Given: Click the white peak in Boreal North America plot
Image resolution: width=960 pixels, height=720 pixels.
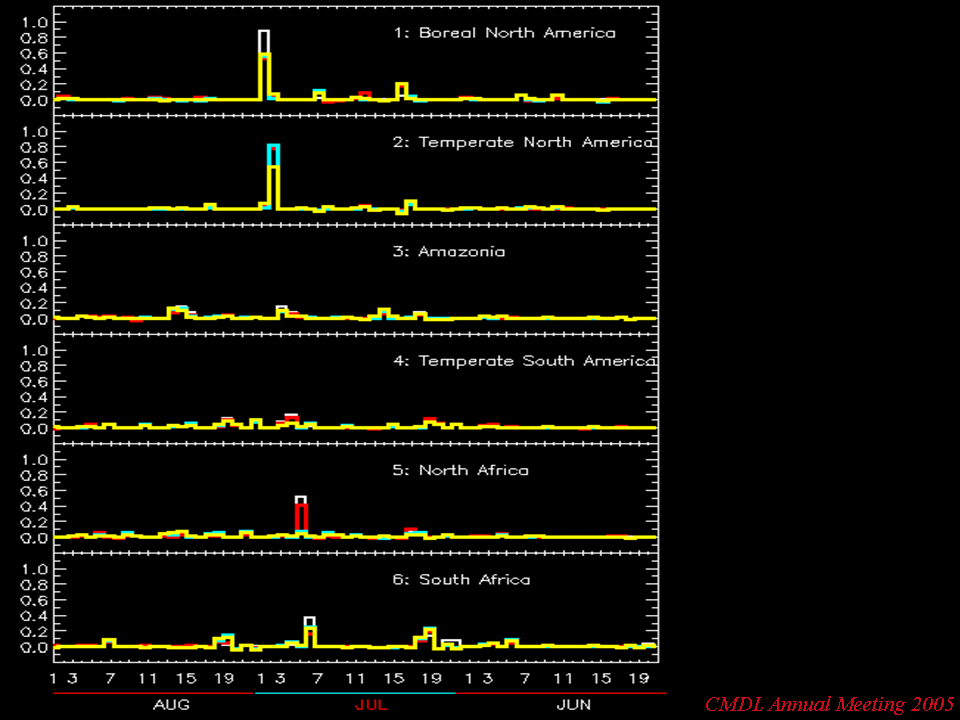Looking at the screenshot, I should pos(264,41).
